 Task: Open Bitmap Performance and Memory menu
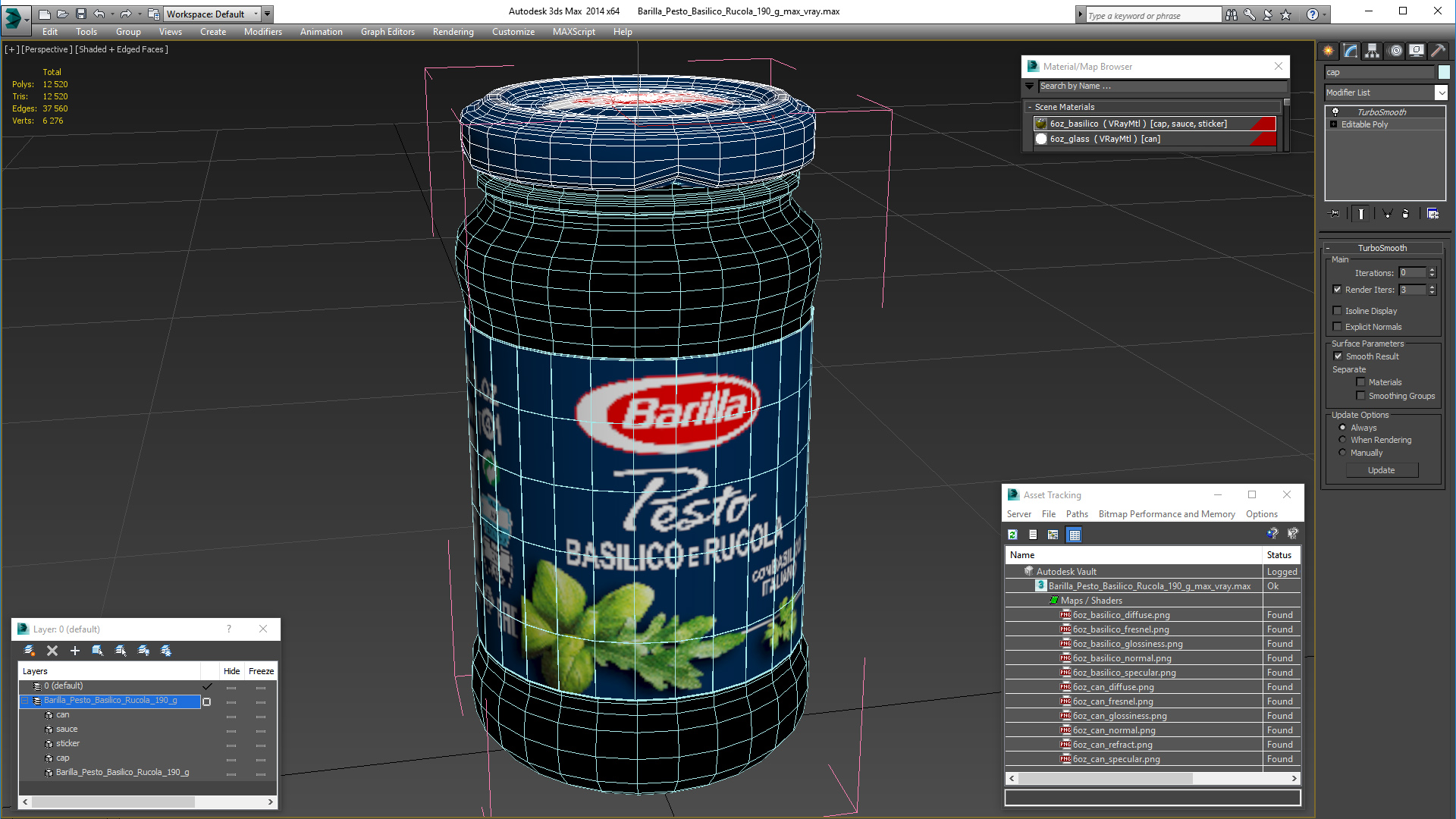coord(1166,514)
